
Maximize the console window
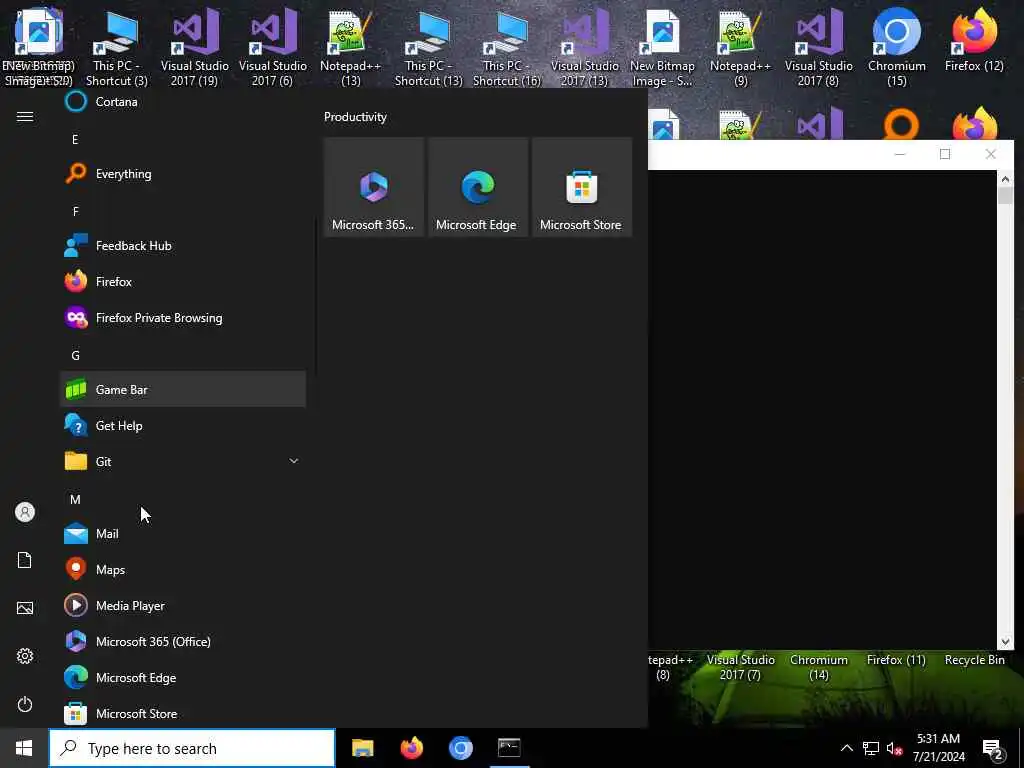pos(944,154)
